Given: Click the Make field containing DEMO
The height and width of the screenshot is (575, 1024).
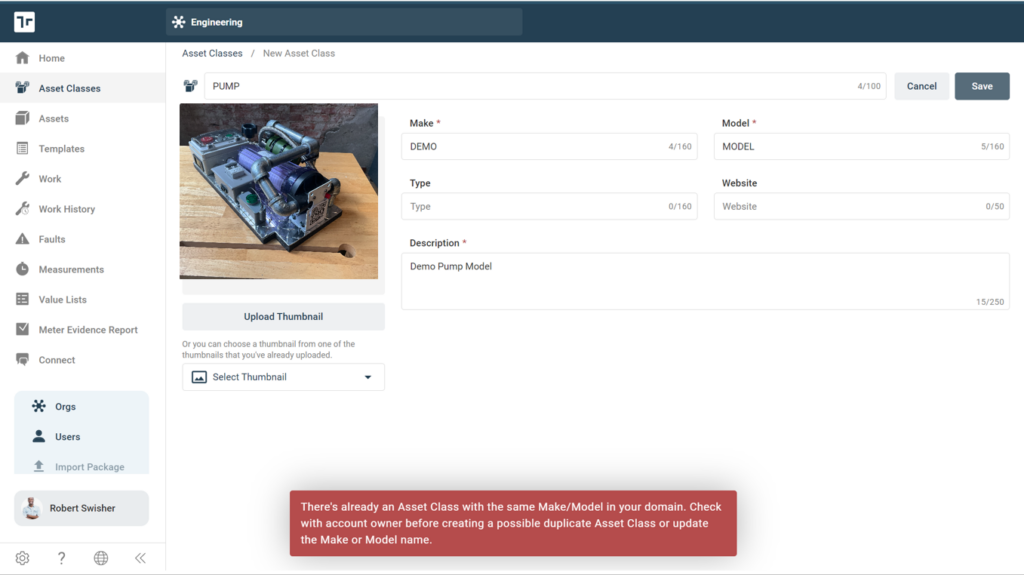Looking at the screenshot, I should (549, 146).
